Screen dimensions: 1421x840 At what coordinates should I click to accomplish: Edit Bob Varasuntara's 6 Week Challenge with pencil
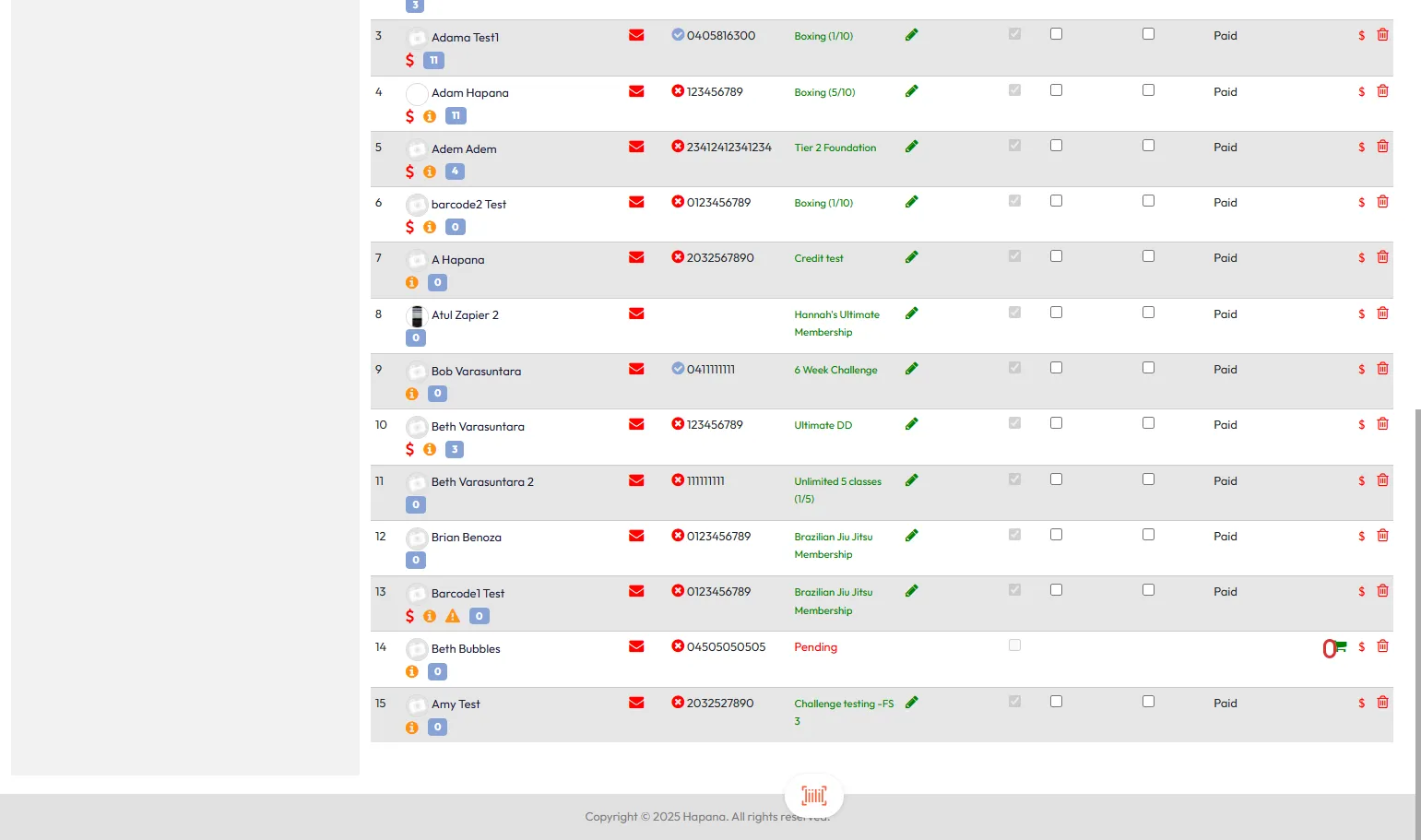pyautogui.click(x=911, y=369)
